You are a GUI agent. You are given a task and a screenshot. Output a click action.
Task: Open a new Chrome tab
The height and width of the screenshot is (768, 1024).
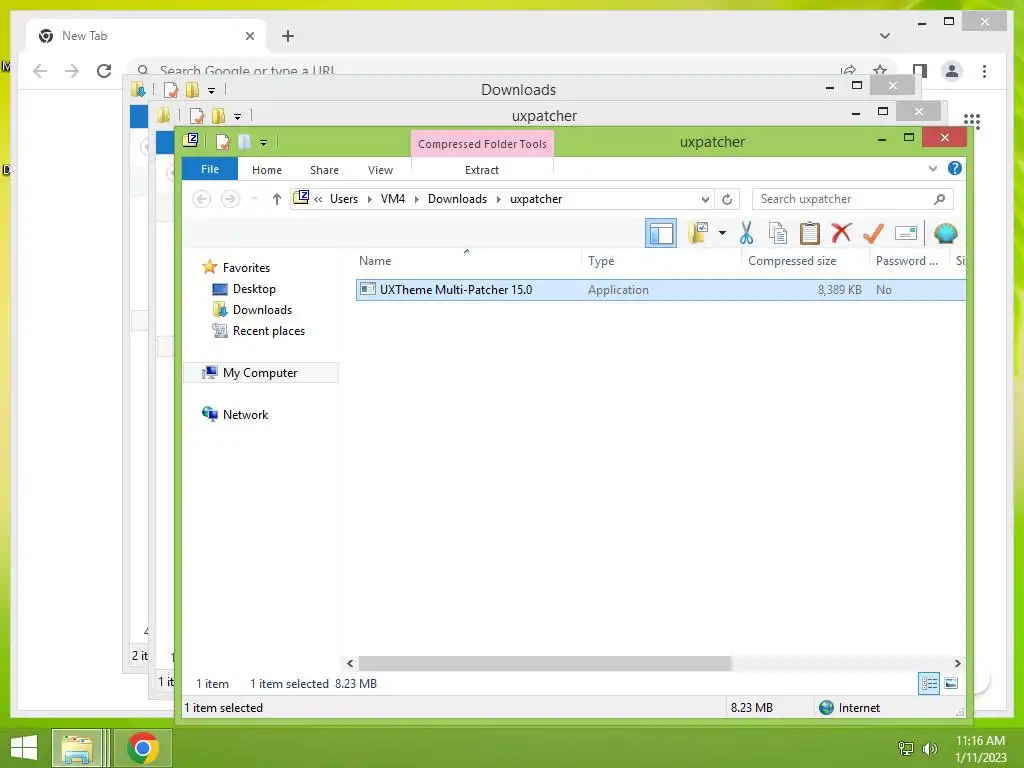pyautogui.click(x=288, y=36)
